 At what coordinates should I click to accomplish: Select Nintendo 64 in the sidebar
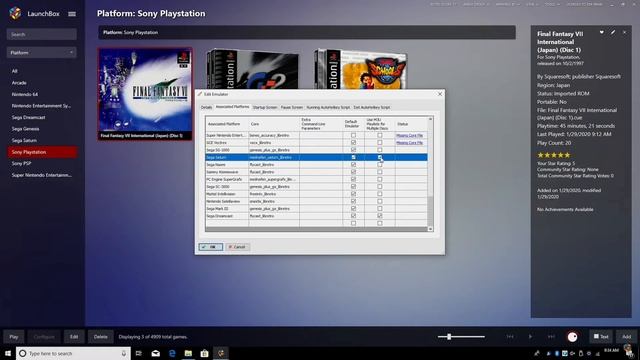(x=25, y=94)
